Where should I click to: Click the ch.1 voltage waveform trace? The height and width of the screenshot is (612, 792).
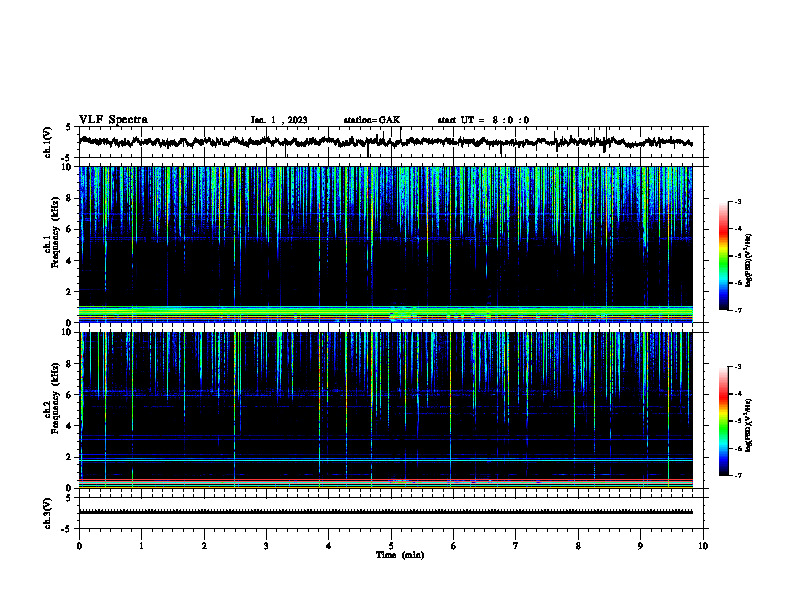click(x=385, y=142)
